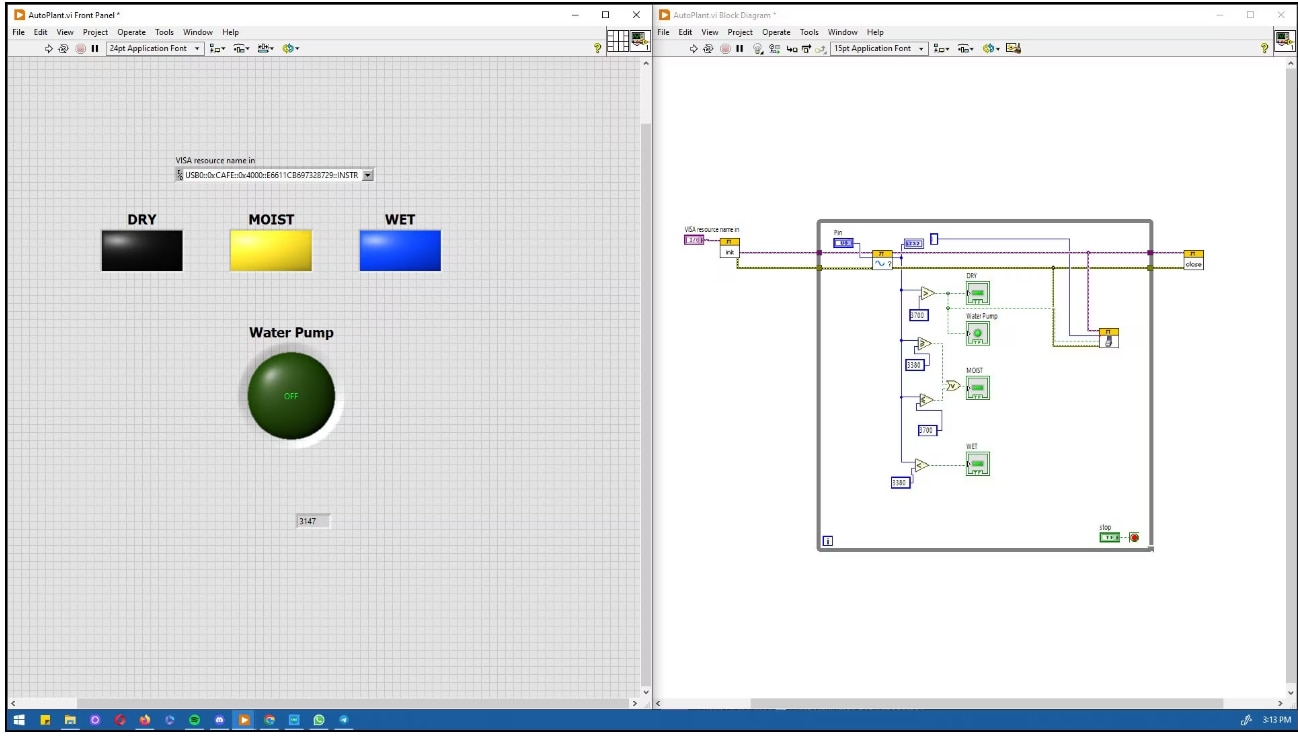Open Help menu in Block Diagram window
1298x744 pixels.
[875, 32]
